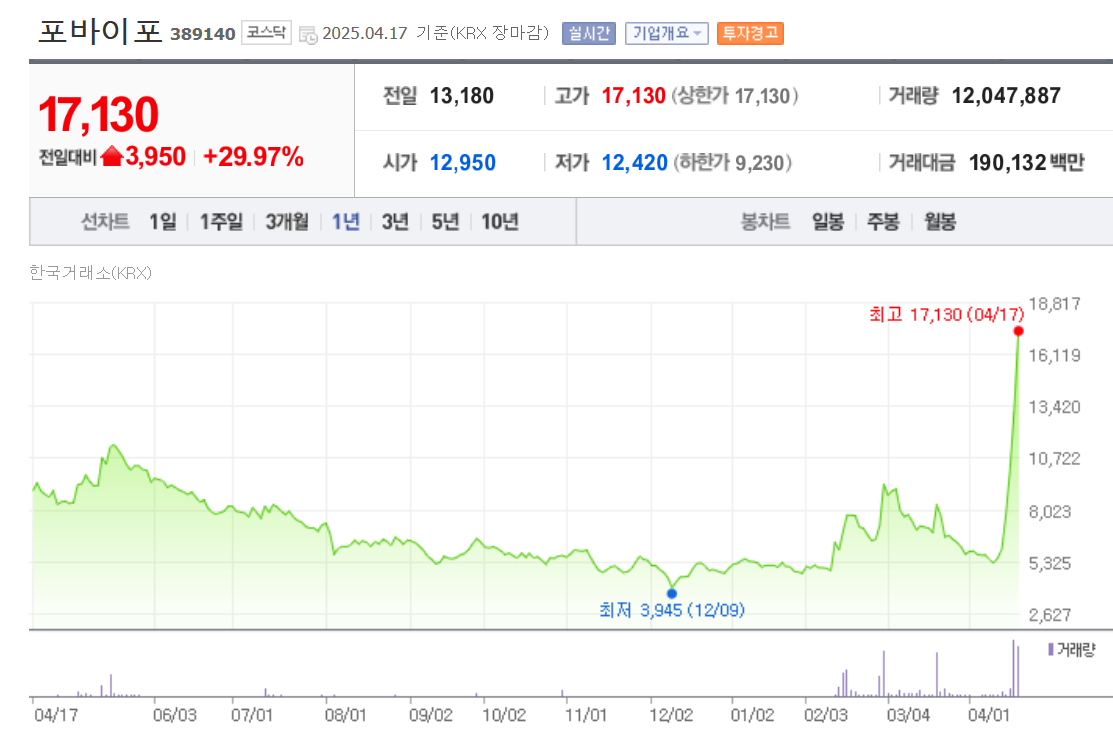Click the 저가 value 12,420
The image size is (1113, 746).
click(x=635, y=163)
